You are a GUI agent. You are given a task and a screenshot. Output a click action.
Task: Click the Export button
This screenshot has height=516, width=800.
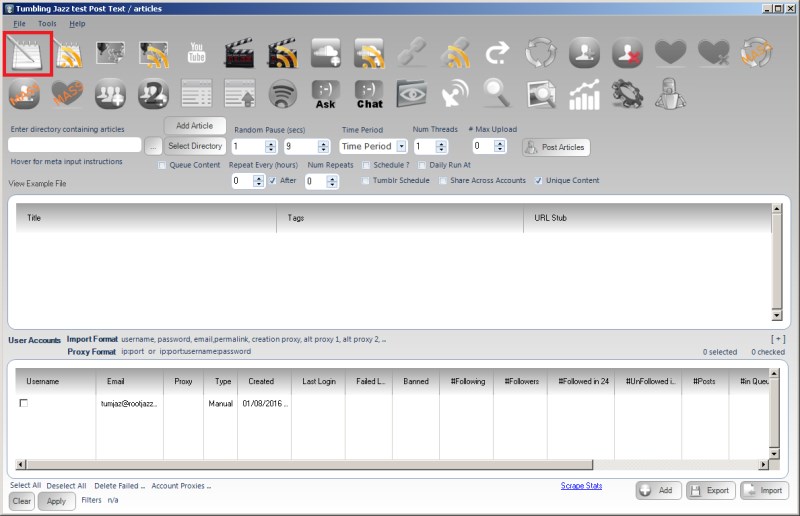711,490
